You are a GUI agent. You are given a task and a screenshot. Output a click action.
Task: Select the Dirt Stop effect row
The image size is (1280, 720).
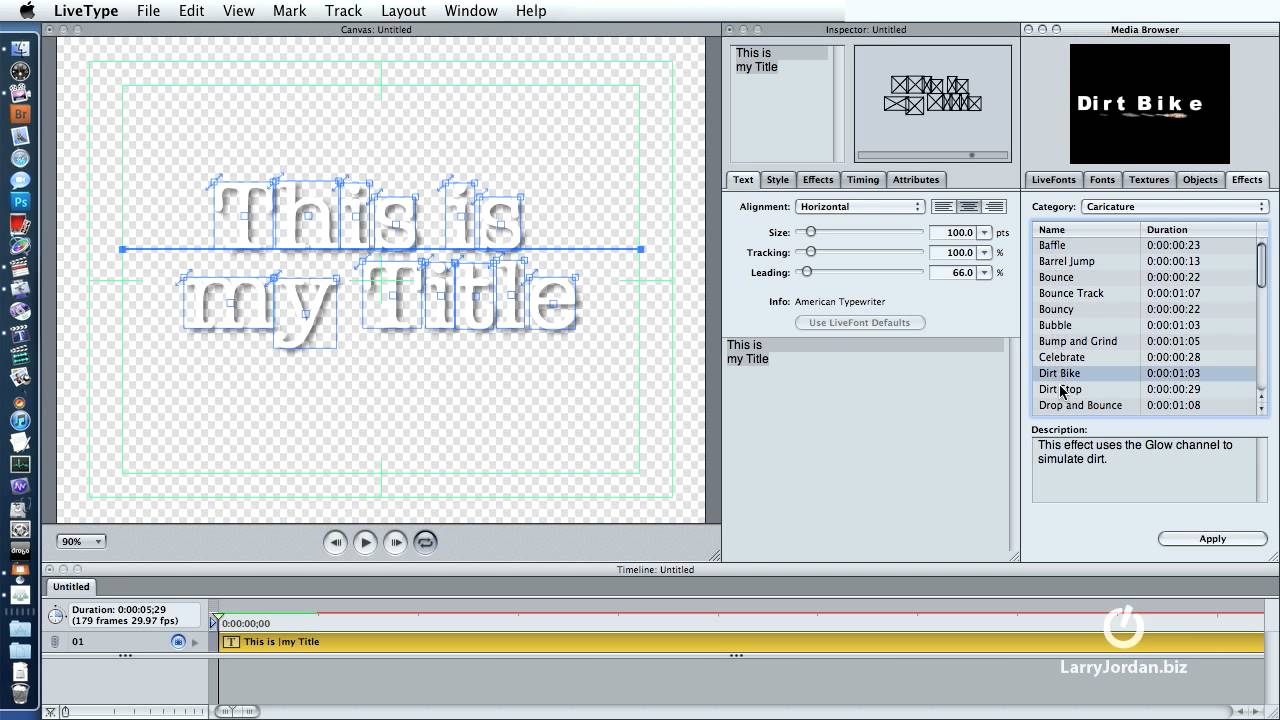1145,389
